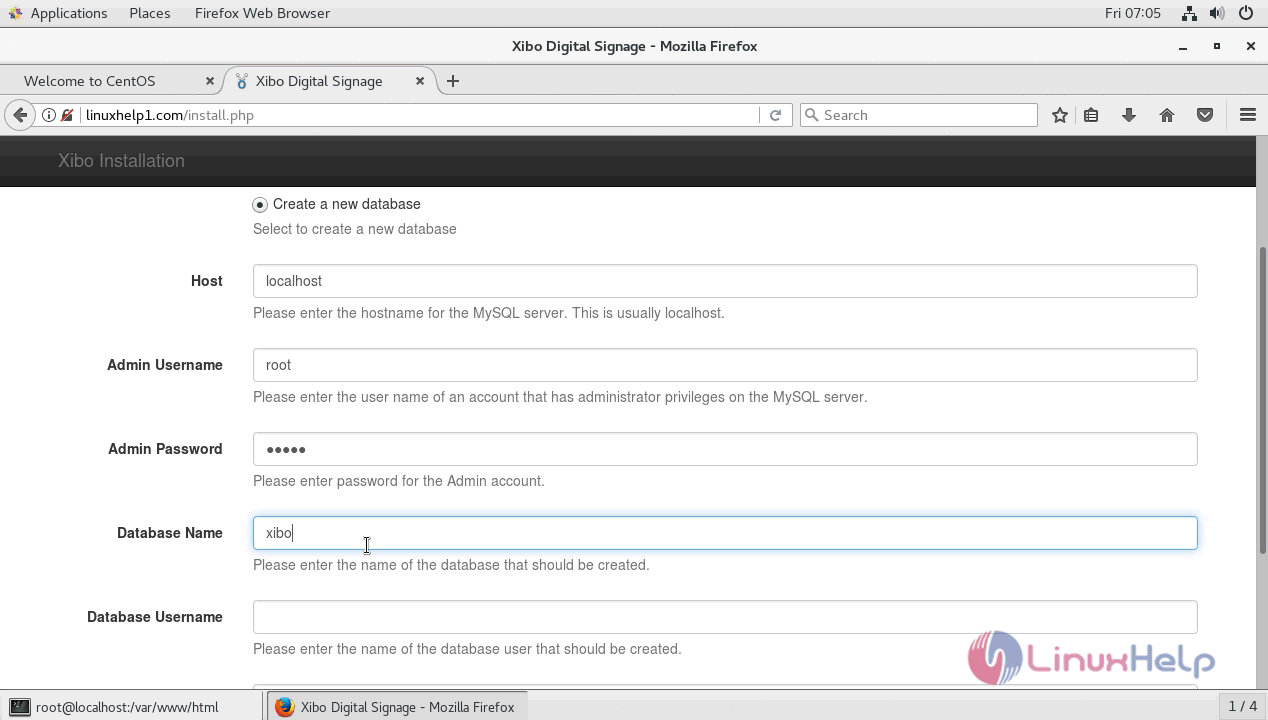This screenshot has height=720, width=1268.
Task: Close the Welcome to CentOS tab
Action: (210, 81)
